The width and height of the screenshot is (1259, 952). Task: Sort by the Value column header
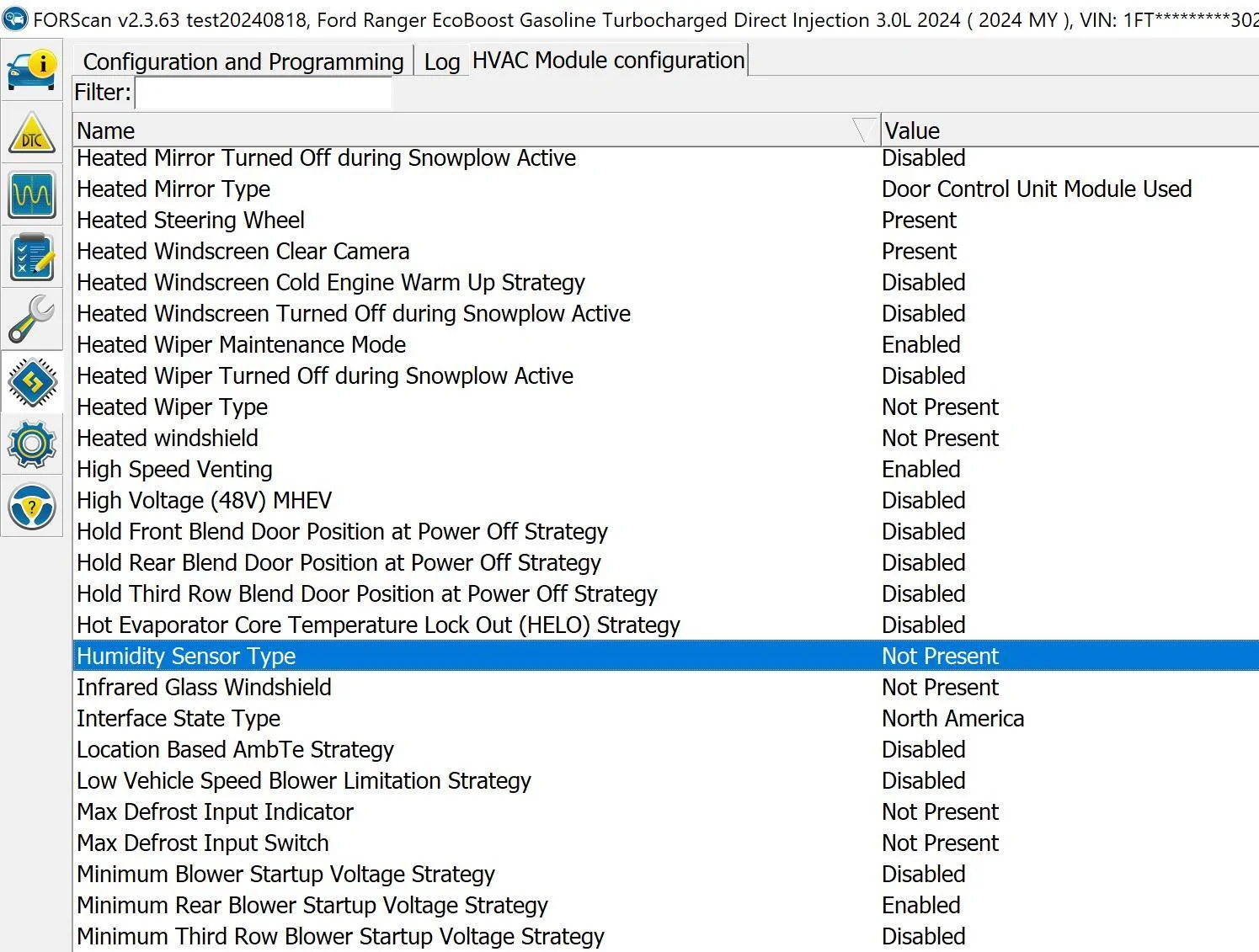(1070, 130)
